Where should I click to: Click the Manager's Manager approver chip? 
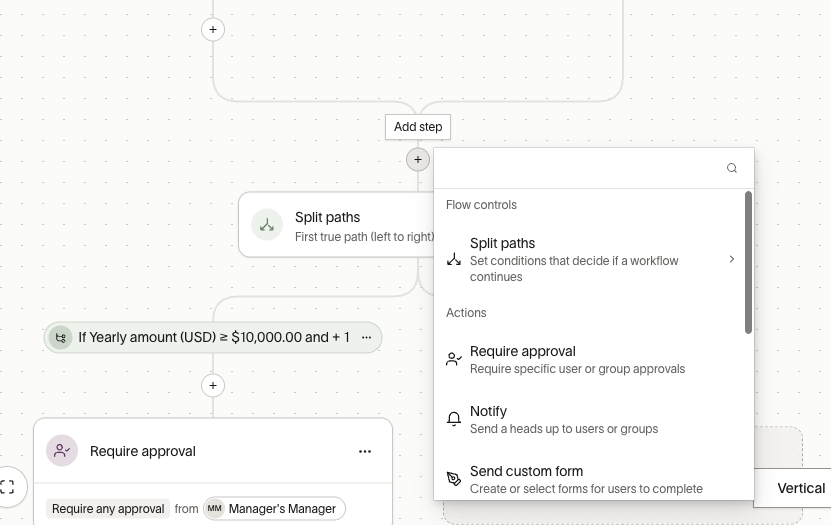click(275, 509)
